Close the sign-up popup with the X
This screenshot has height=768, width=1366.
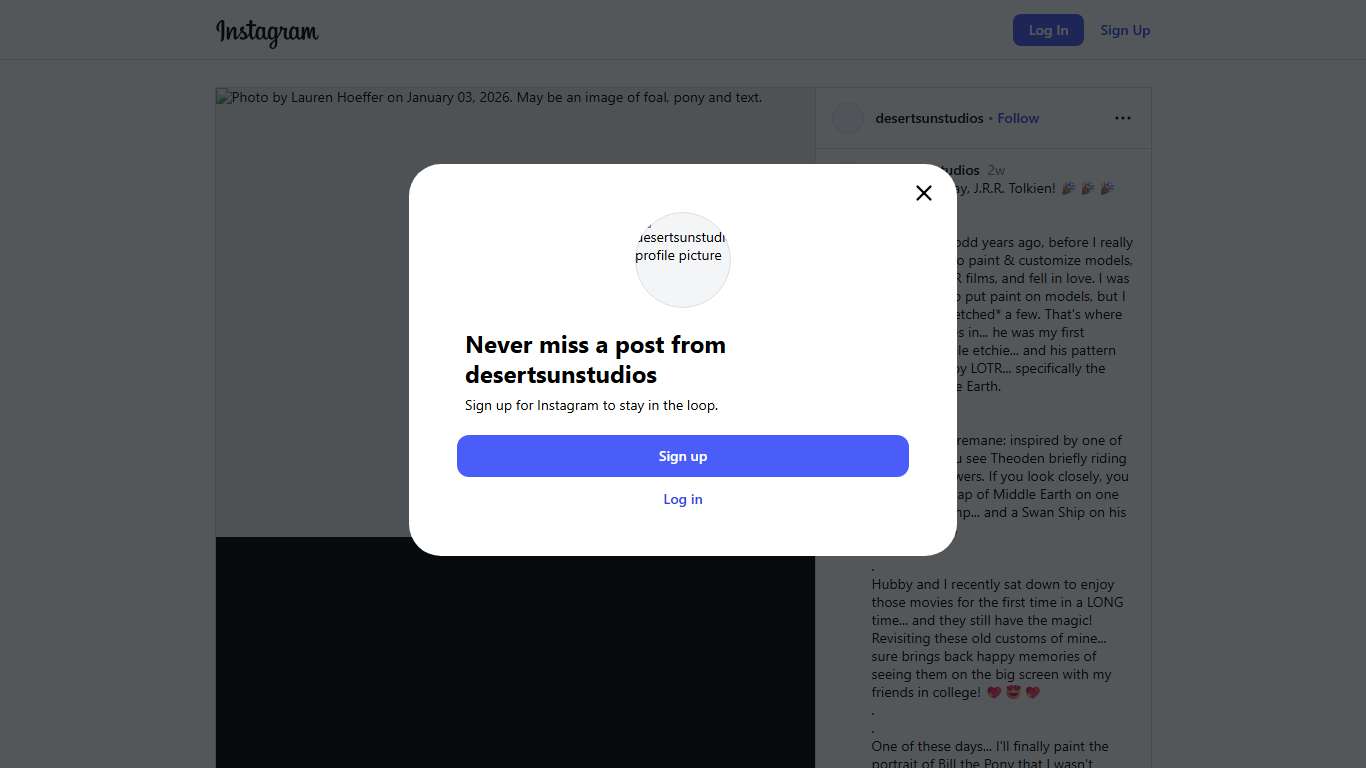pyautogui.click(x=924, y=193)
